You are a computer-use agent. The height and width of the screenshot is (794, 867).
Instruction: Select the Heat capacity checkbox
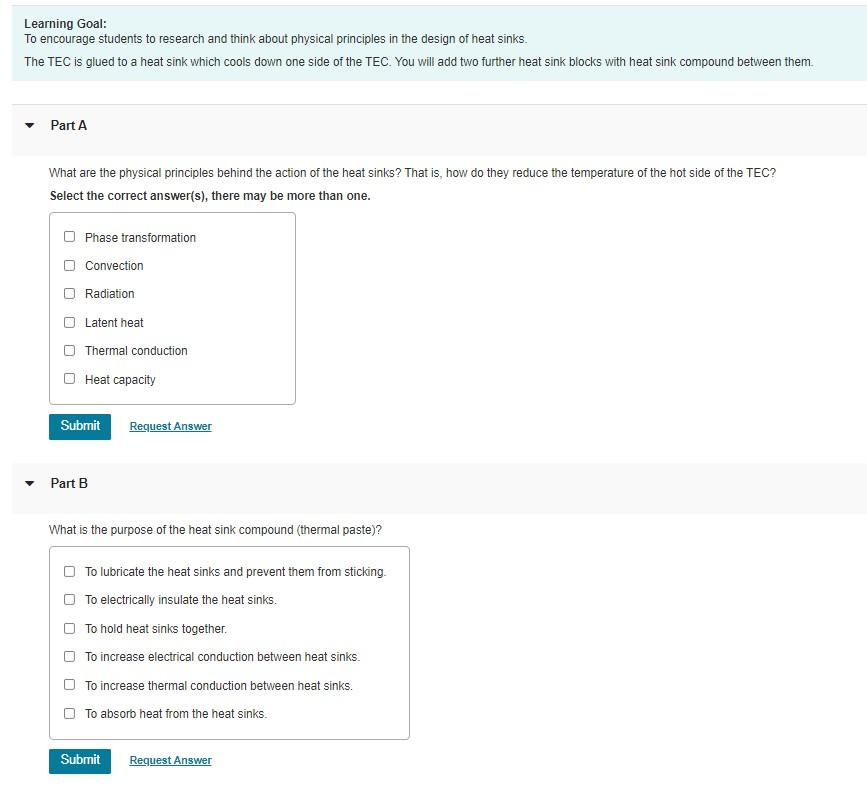pos(69,378)
